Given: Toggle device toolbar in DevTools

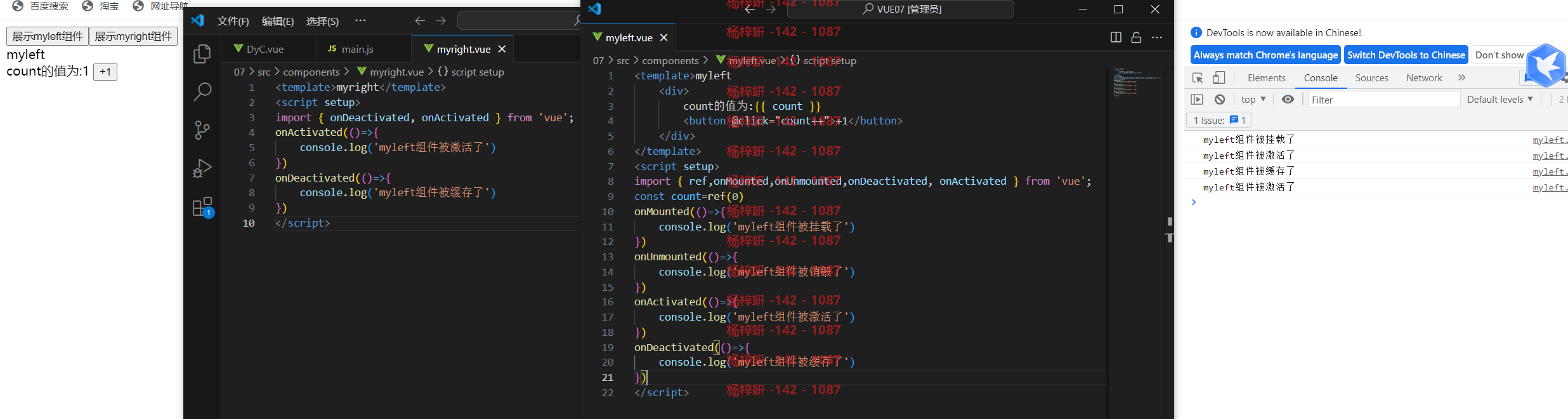Looking at the screenshot, I should [1218, 78].
